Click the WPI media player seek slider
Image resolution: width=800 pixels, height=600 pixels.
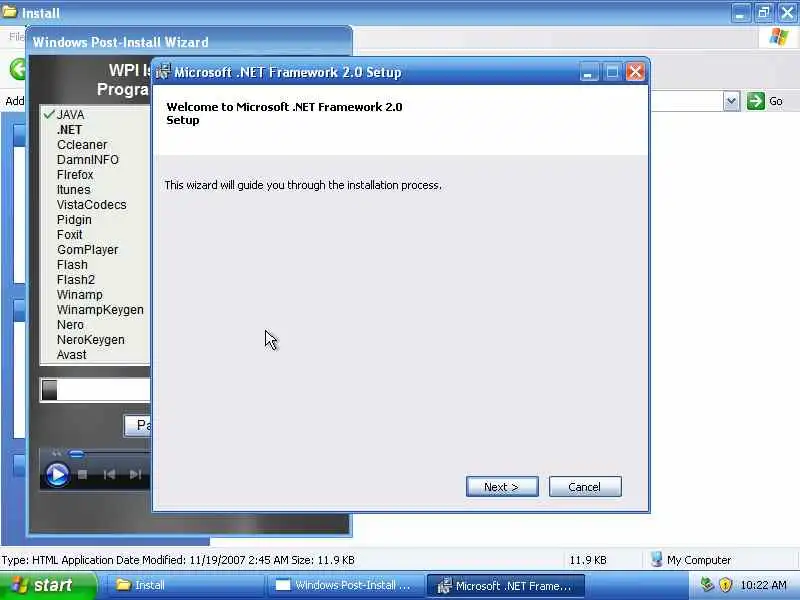(77, 454)
